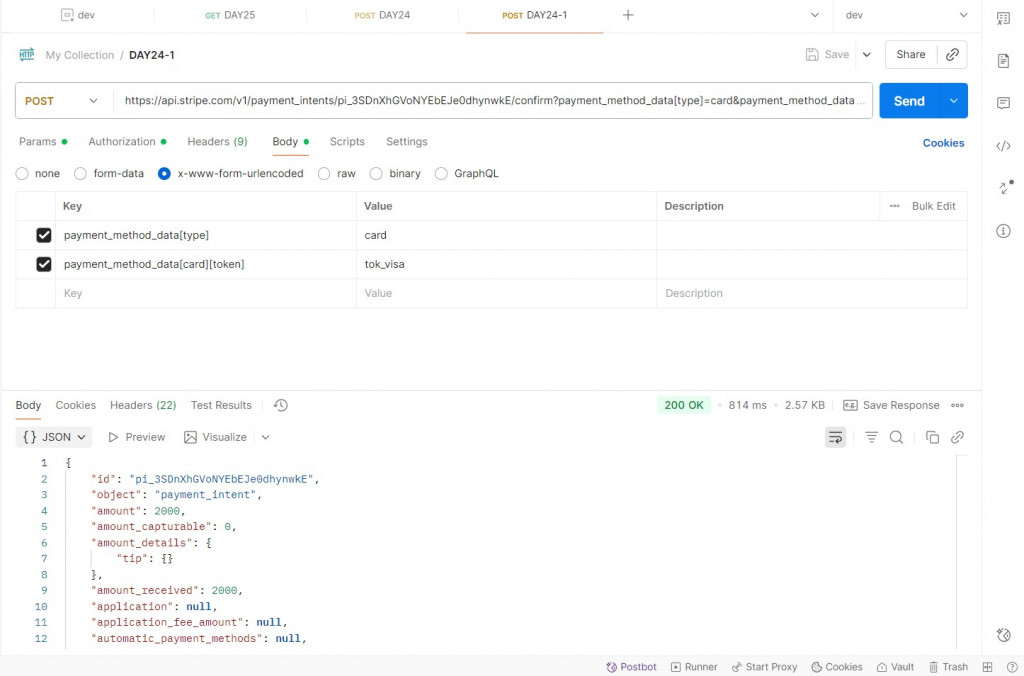Open the Code snippet sidebar icon
1024x676 pixels.
pyautogui.click(x=1003, y=146)
